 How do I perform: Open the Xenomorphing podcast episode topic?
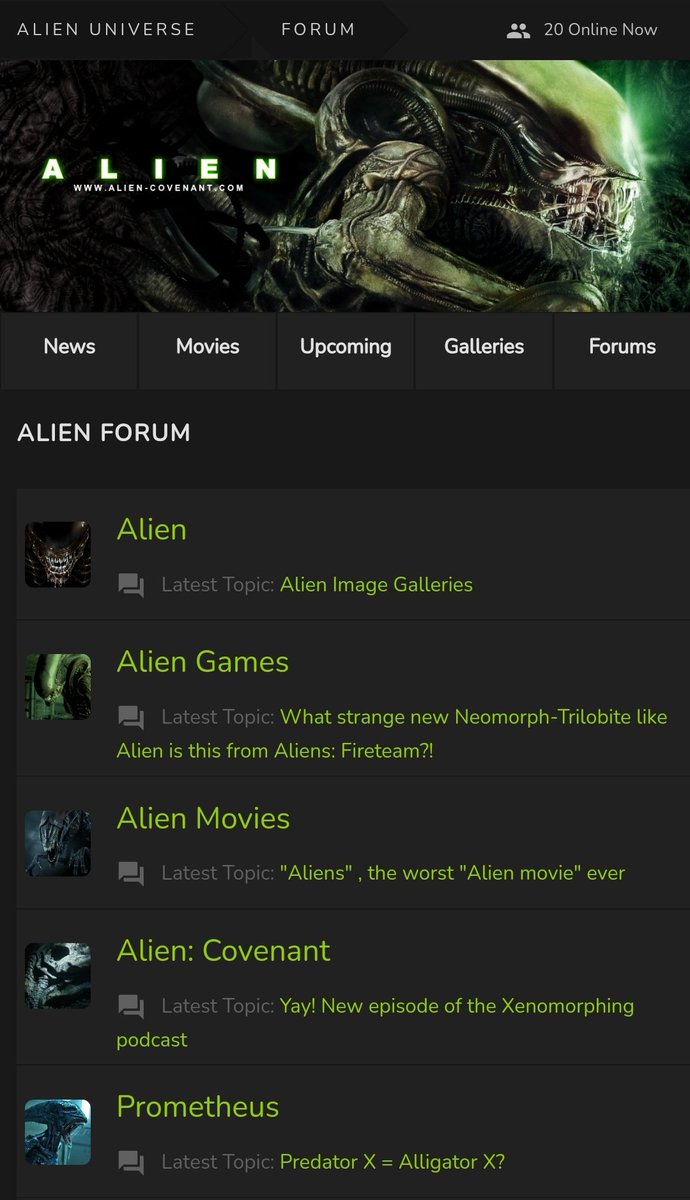[x=375, y=1023]
